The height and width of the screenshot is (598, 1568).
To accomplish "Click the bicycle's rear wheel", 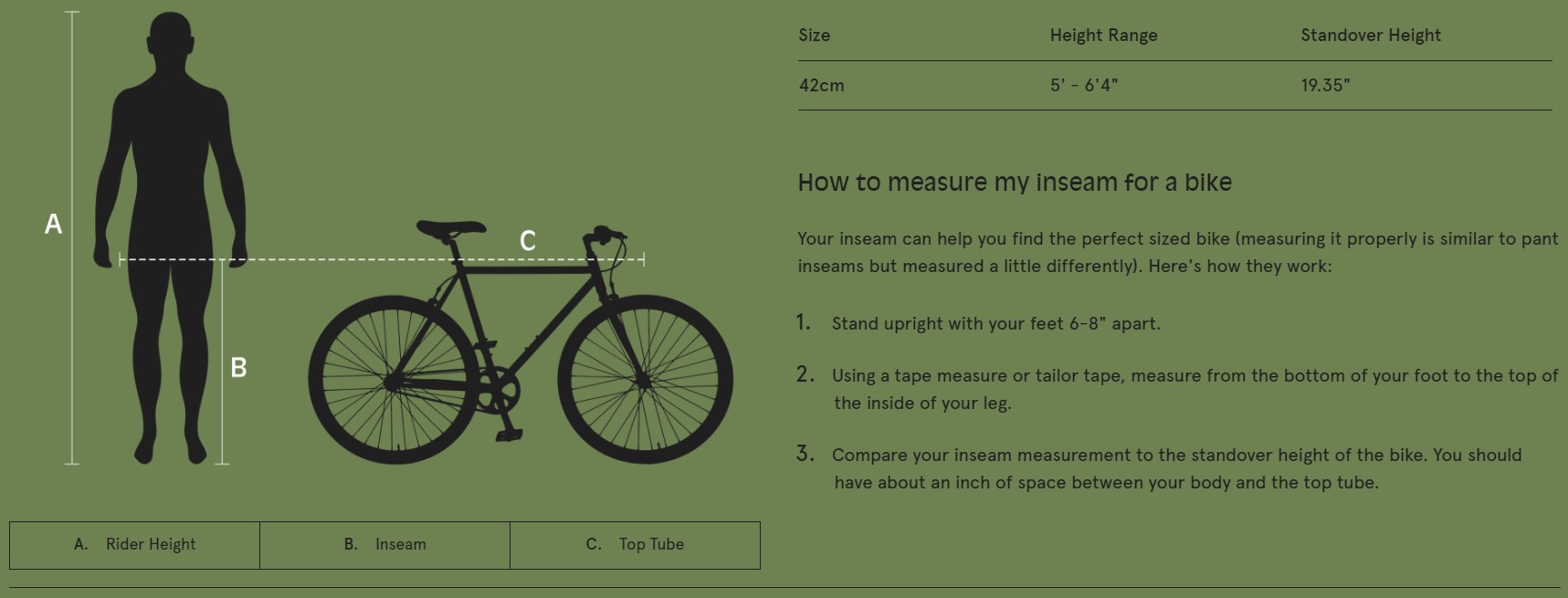I will pyautogui.click(x=393, y=380).
